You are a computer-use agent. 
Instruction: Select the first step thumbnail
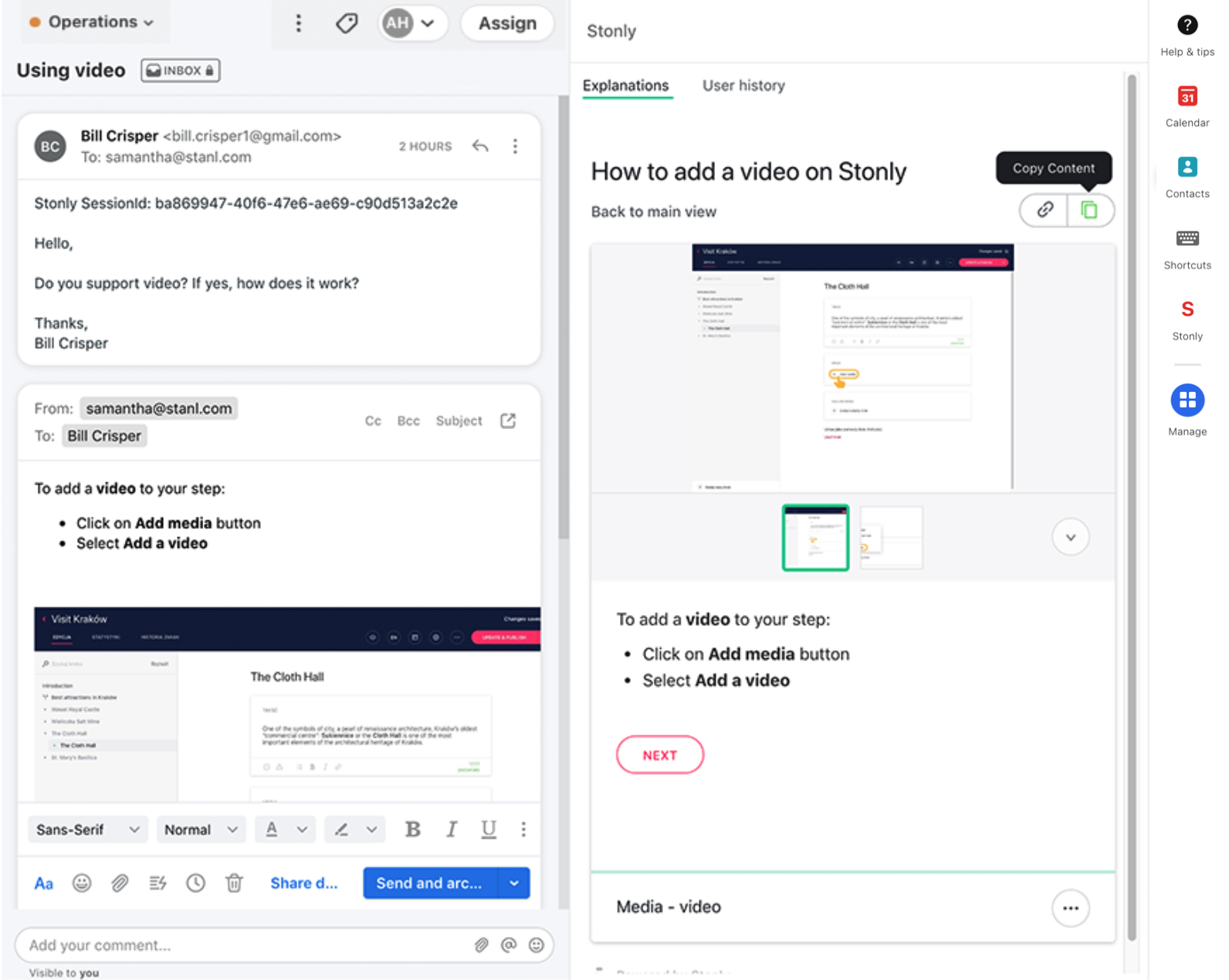click(815, 538)
